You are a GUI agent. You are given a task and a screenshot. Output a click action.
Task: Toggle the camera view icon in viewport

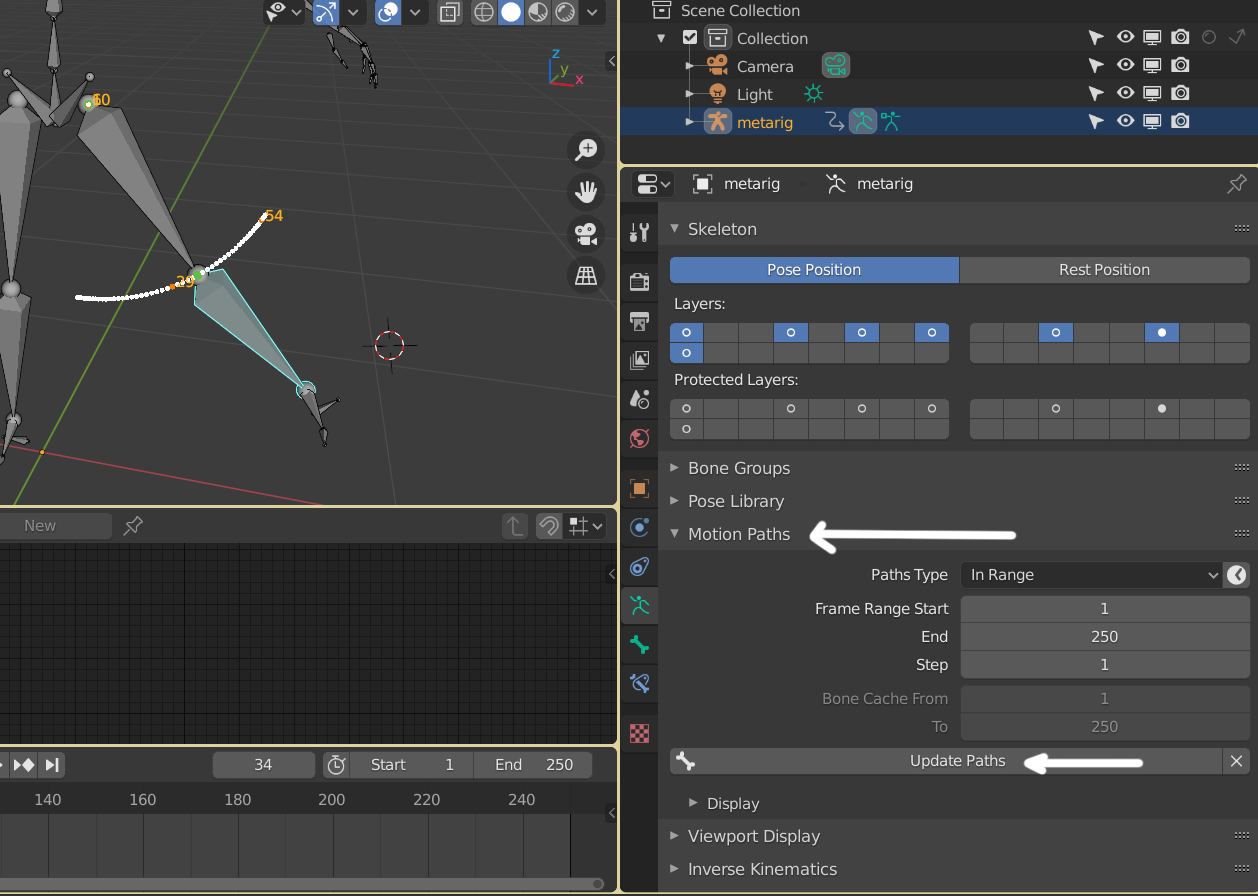[x=586, y=234]
